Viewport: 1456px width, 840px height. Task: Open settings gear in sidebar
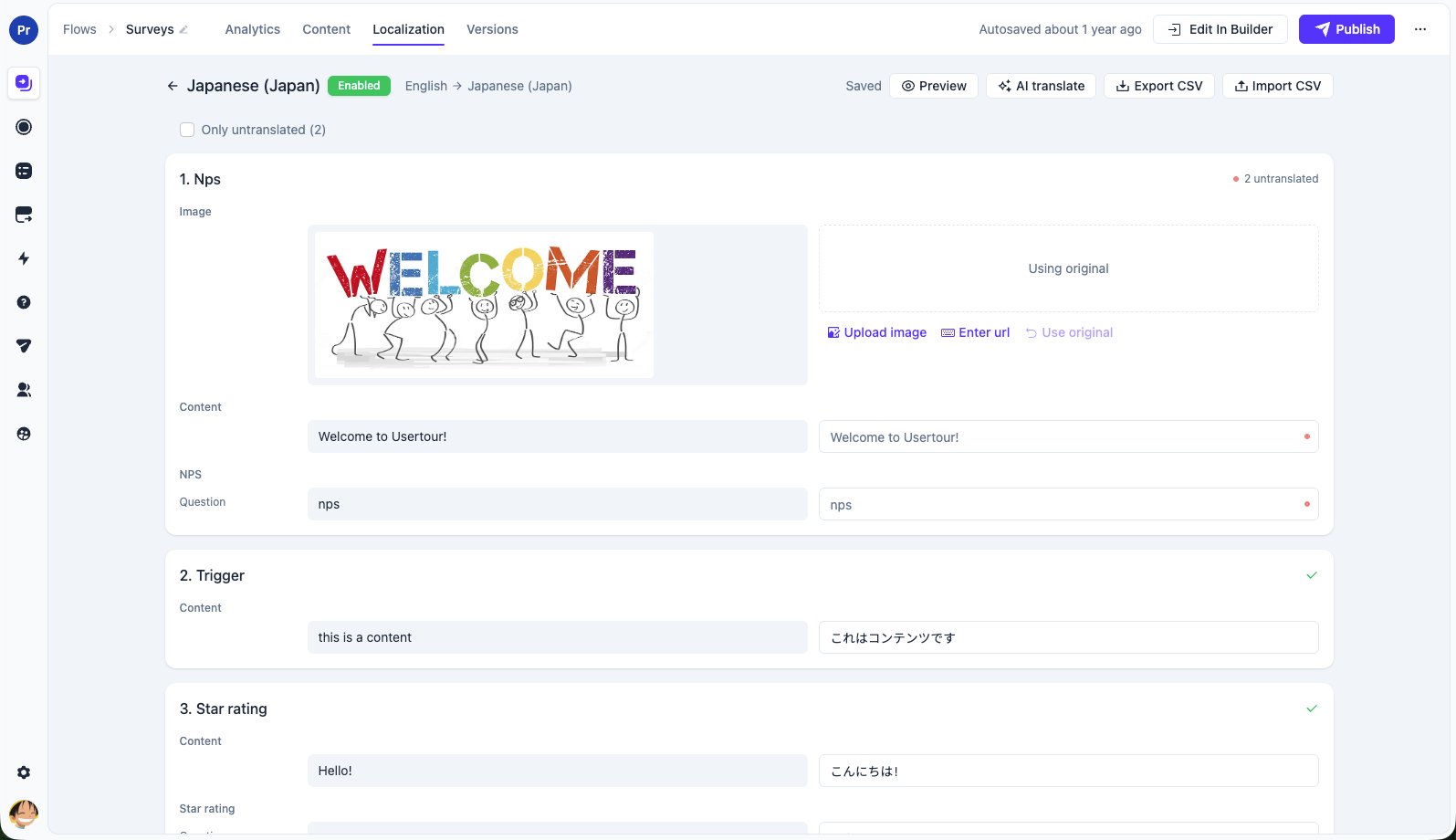coord(24,772)
